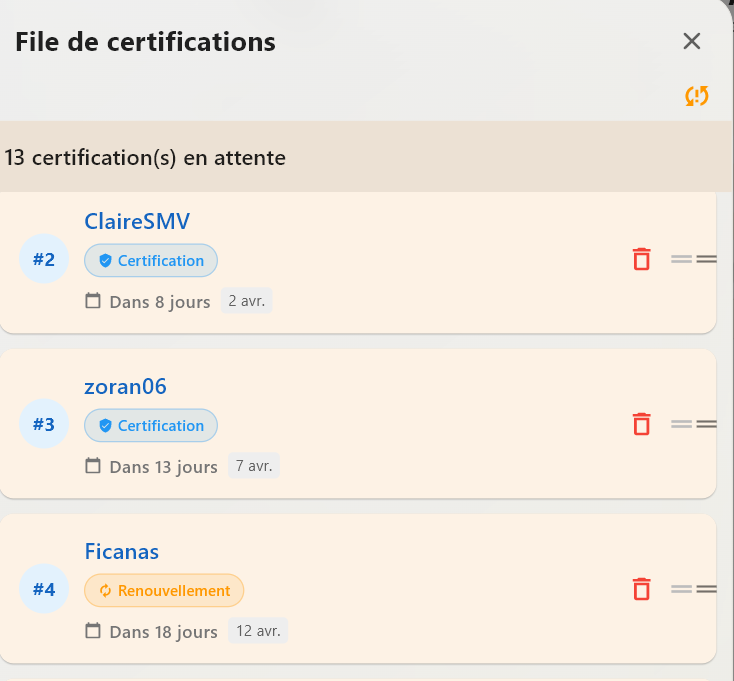Open ClaireSMV profile link
Viewport: 734px width, 681px height.
click(137, 221)
